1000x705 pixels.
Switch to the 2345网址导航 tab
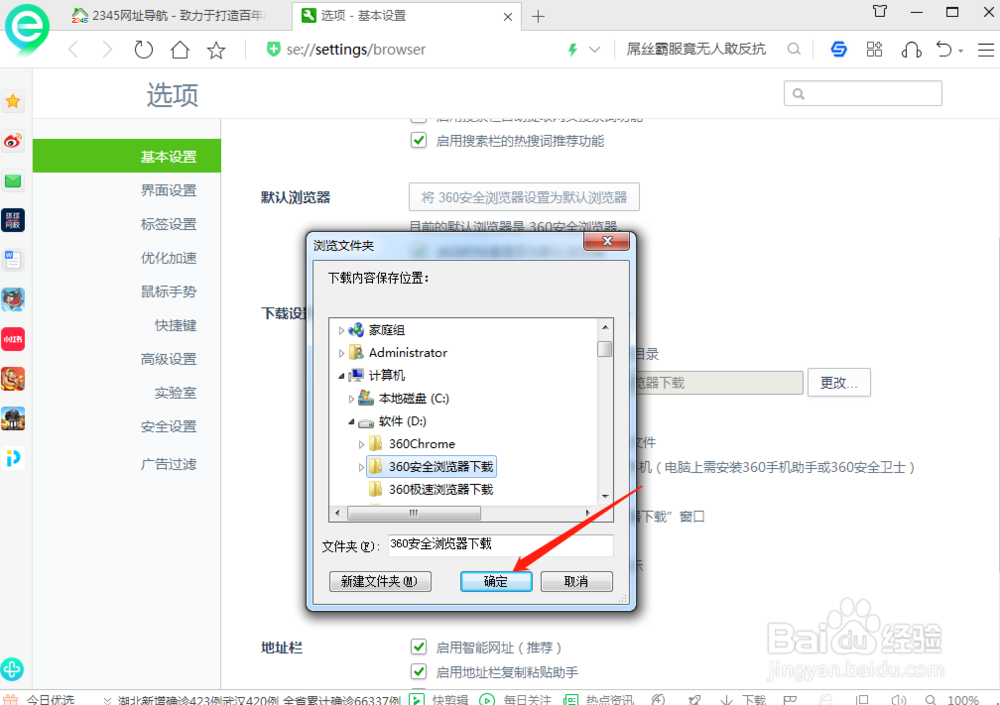177,16
